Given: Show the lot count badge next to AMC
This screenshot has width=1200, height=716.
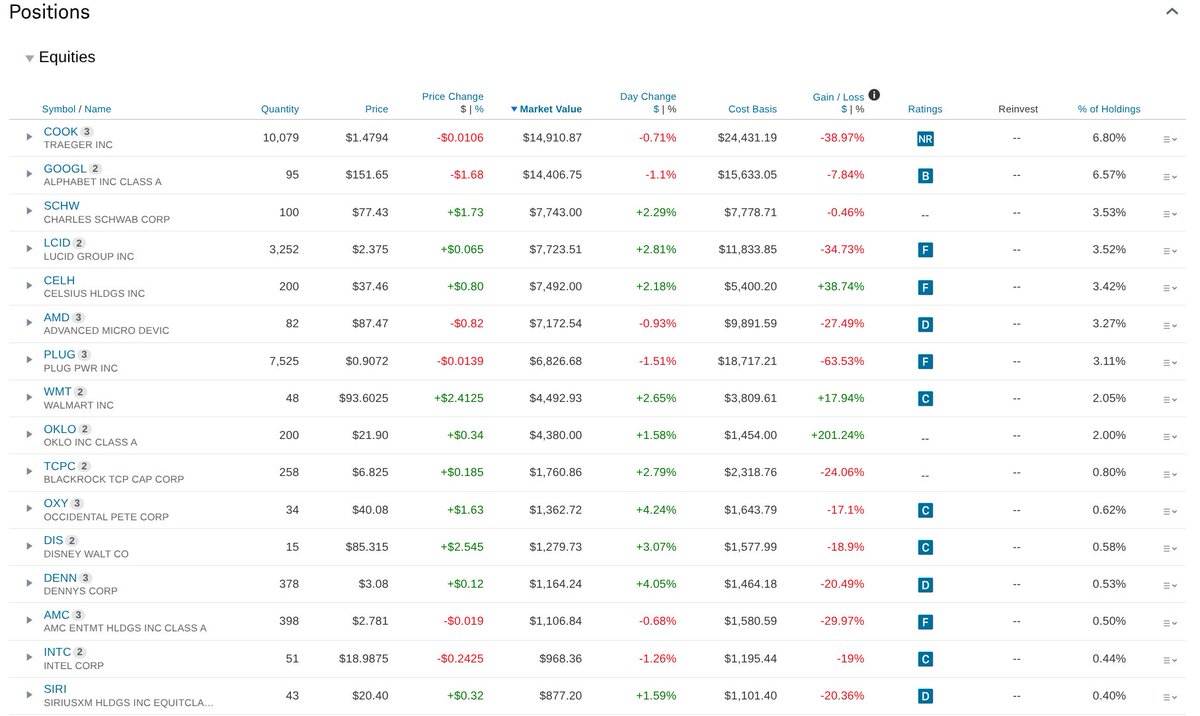Looking at the screenshot, I should (x=79, y=615).
